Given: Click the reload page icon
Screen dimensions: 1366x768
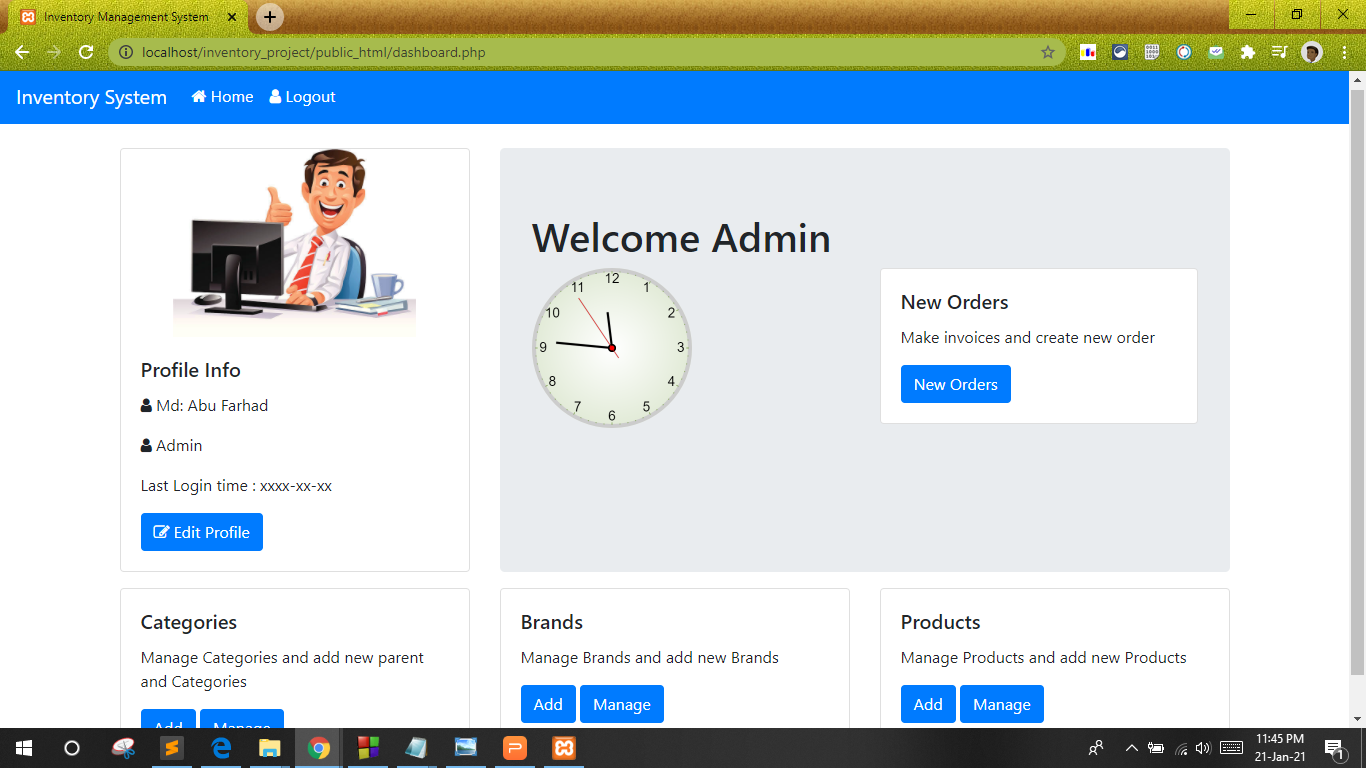Looking at the screenshot, I should pos(86,52).
